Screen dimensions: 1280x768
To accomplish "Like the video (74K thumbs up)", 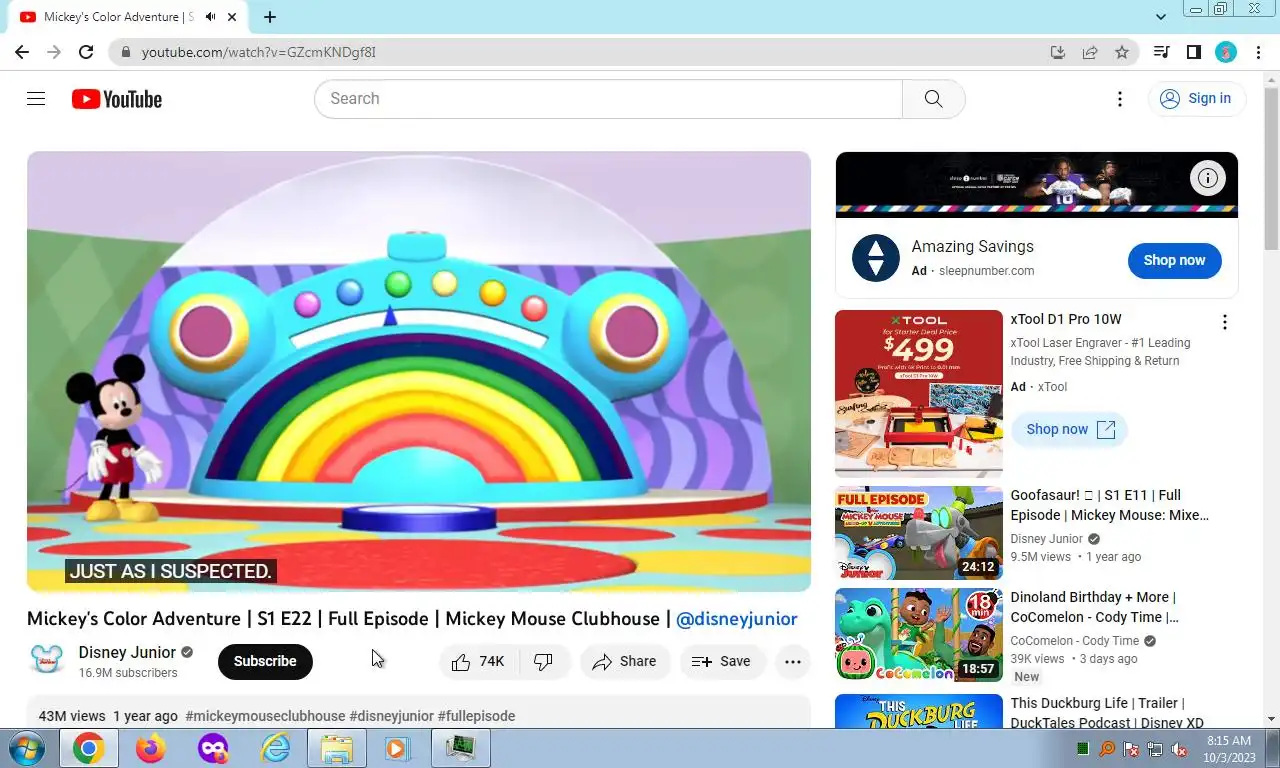I will click(478, 661).
